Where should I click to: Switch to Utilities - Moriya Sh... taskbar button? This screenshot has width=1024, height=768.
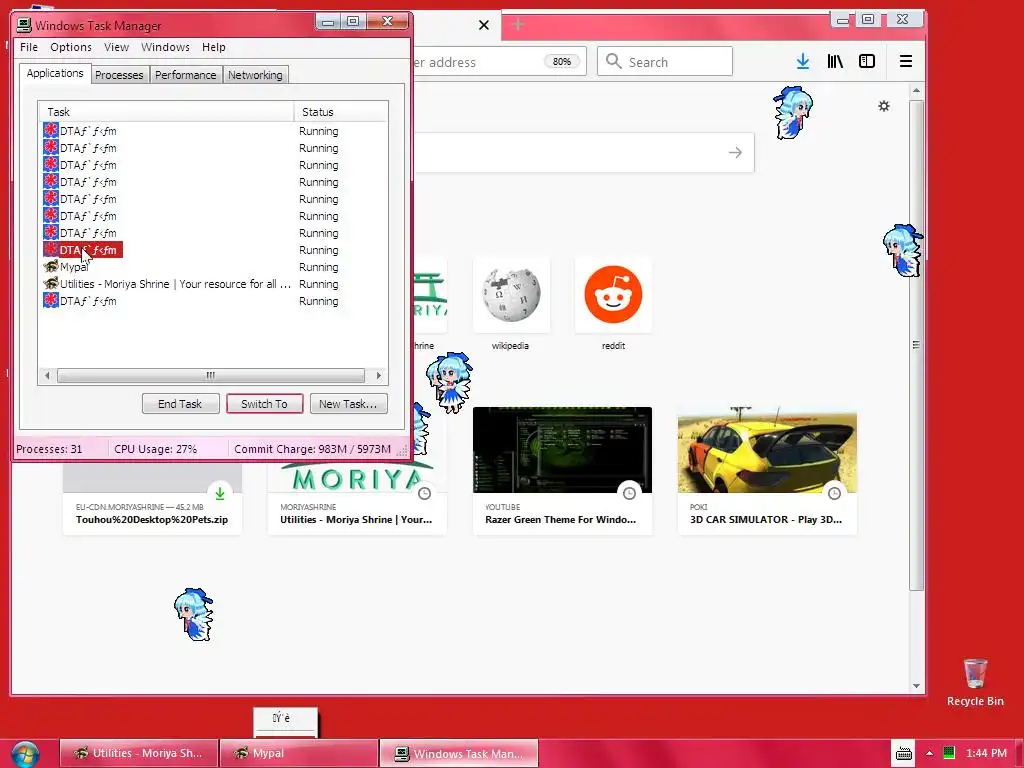click(x=139, y=753)
